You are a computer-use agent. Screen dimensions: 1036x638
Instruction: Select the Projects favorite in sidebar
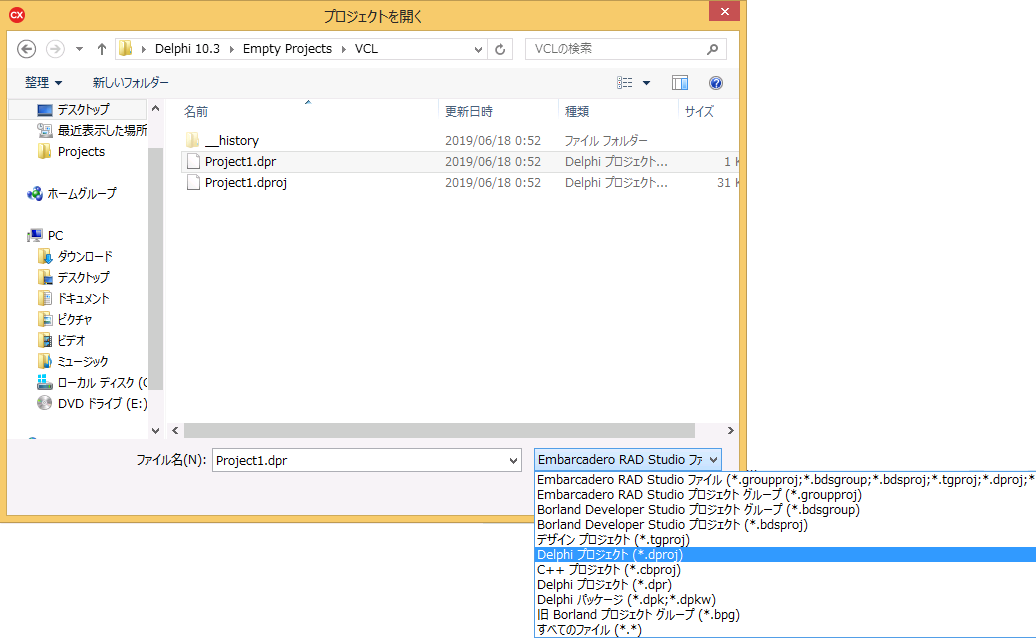point(79,151)
